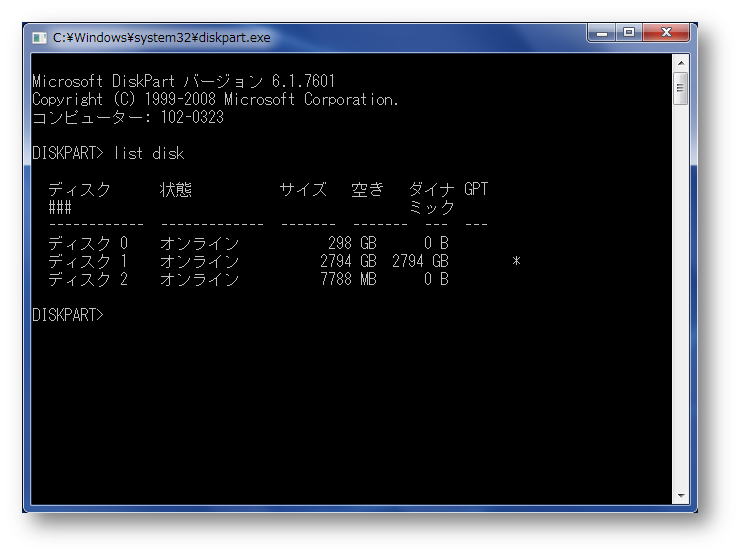This screenshot has width=740, height=555.
Task: Click the '空き' column header
Action: pos(368,190)
